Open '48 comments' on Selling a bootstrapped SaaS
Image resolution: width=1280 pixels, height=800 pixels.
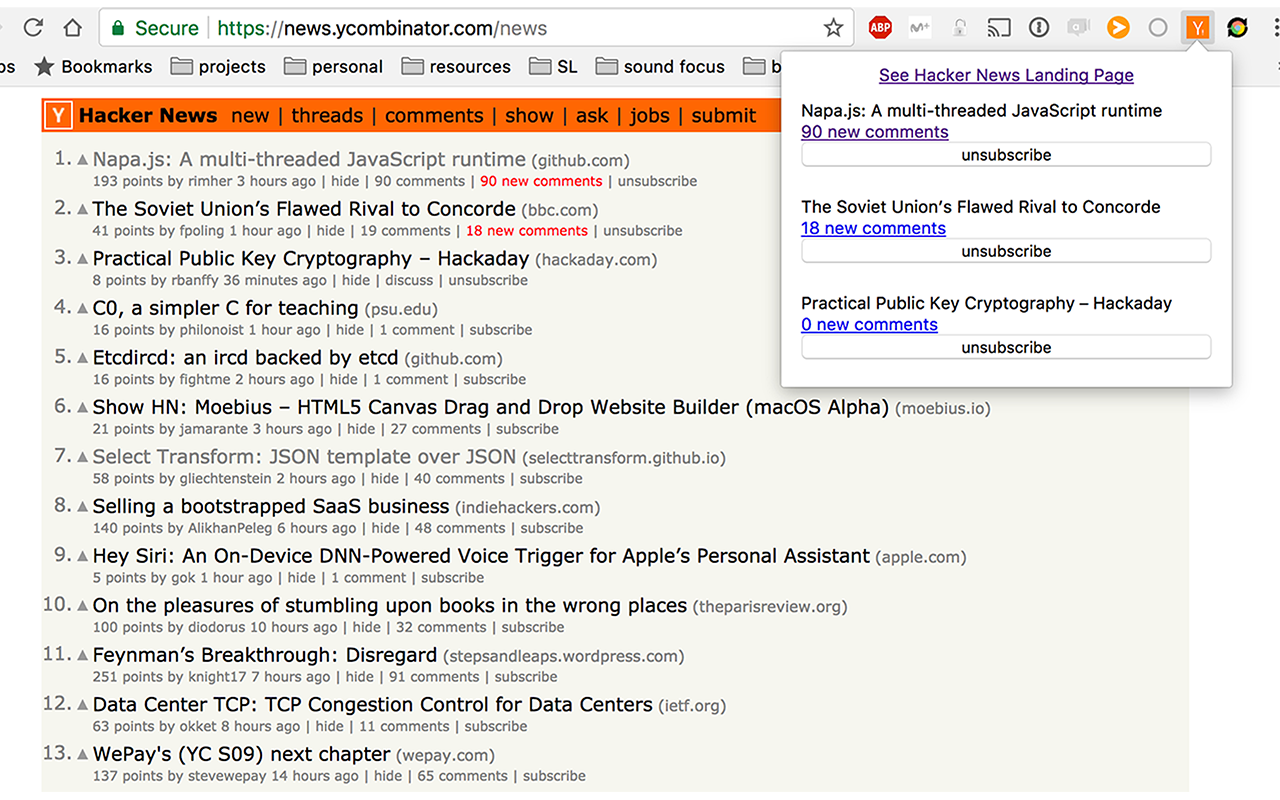[458, 528]
